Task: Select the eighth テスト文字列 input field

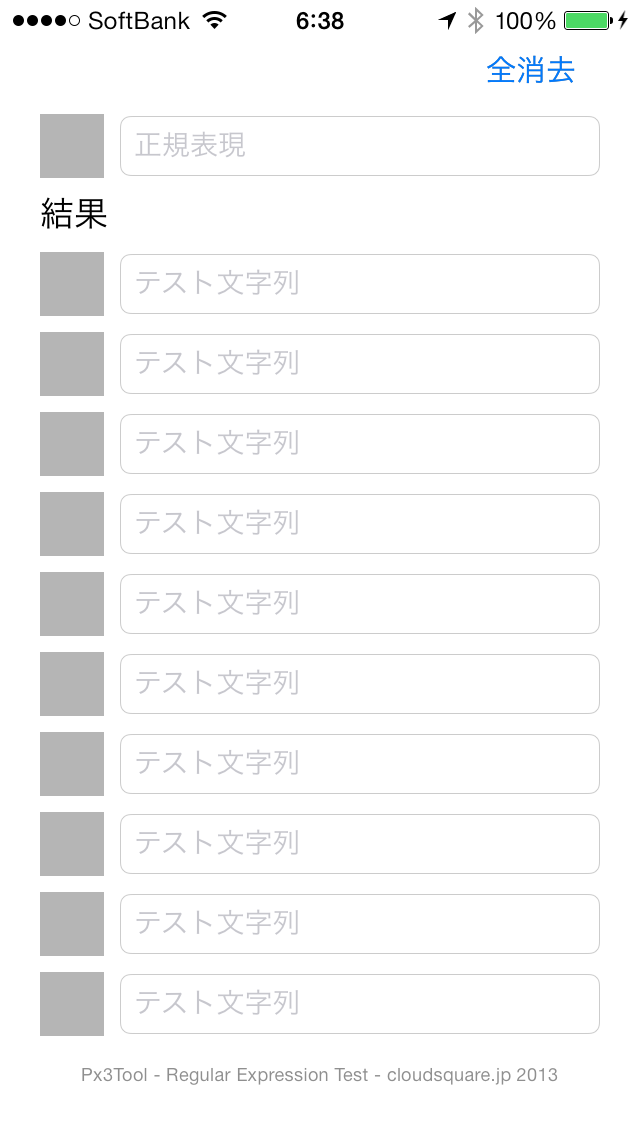Action: pos(360,844)
